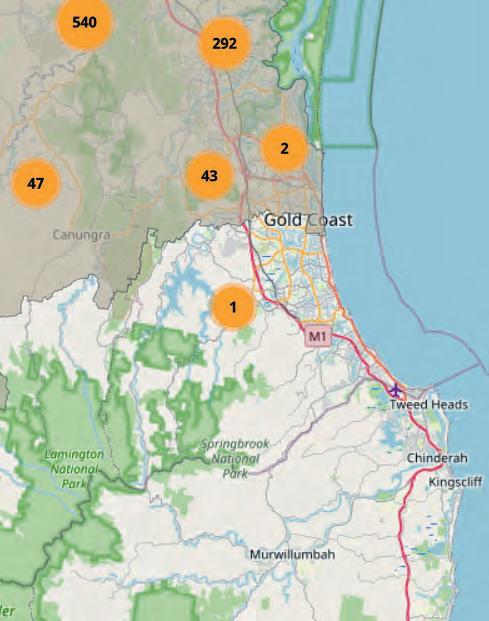The height and width of the screenshot is (621, 489).
Task: Click the pink M1 motorway shield
Action: point(318,336)
